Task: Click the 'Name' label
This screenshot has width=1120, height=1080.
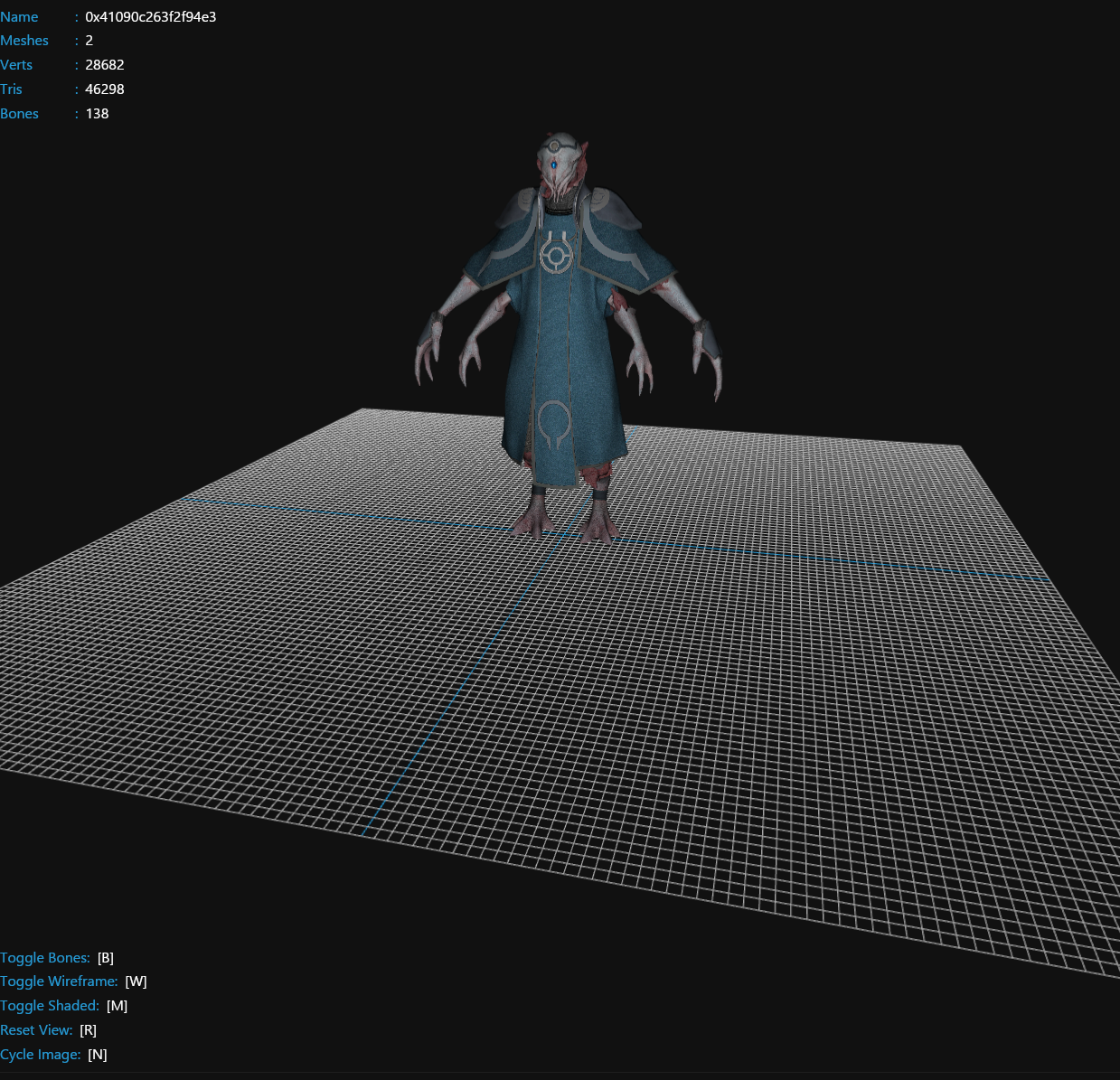Action: coord(19,17)
